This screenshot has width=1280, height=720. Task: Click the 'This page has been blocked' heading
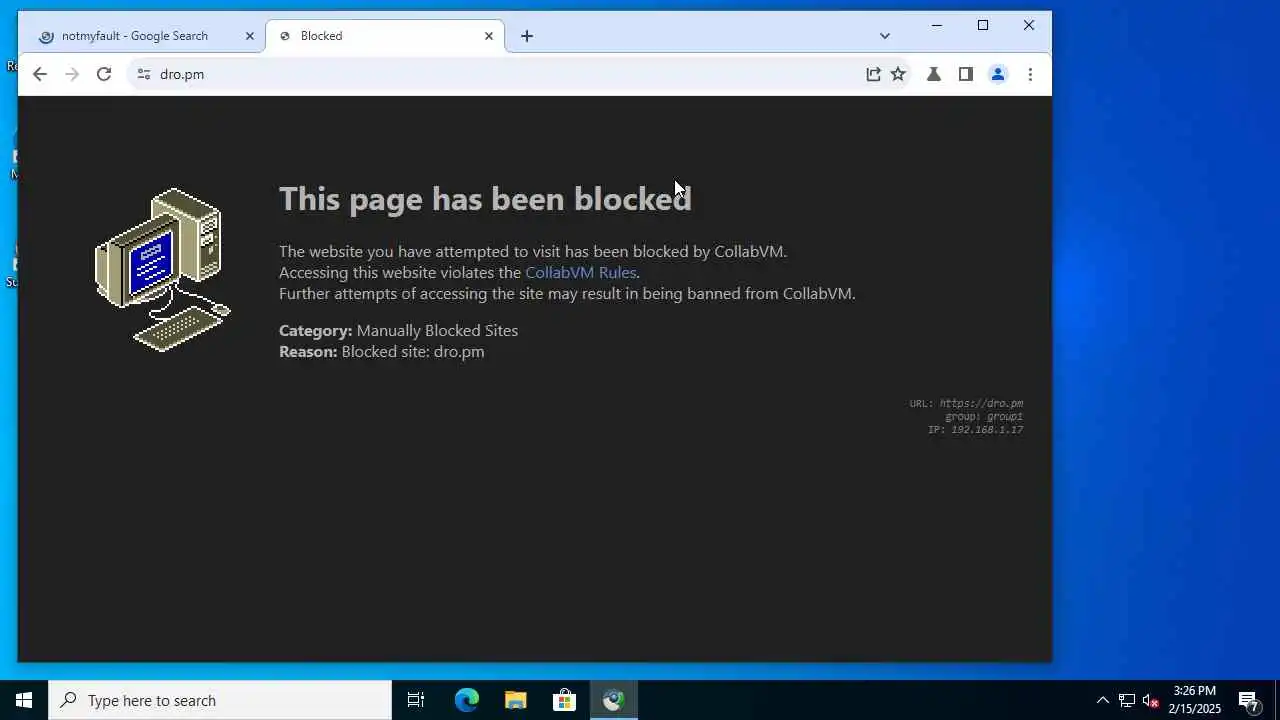coord(485,198)
